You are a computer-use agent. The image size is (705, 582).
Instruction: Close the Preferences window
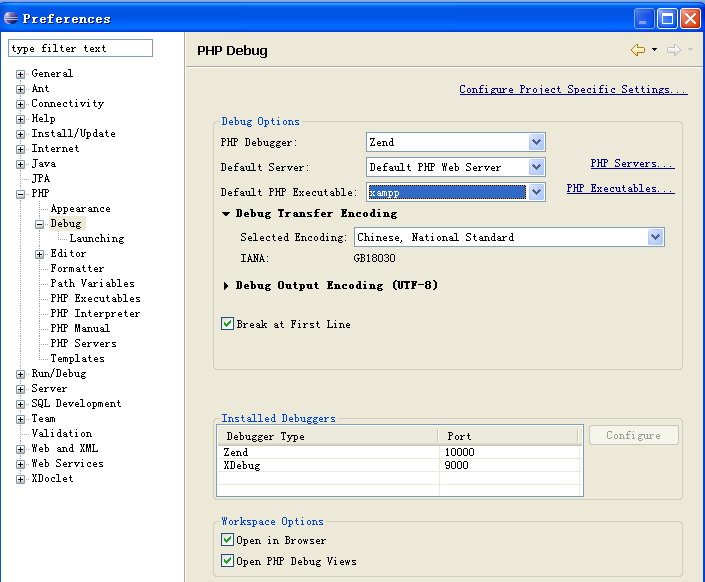click(x=690, y=19)
